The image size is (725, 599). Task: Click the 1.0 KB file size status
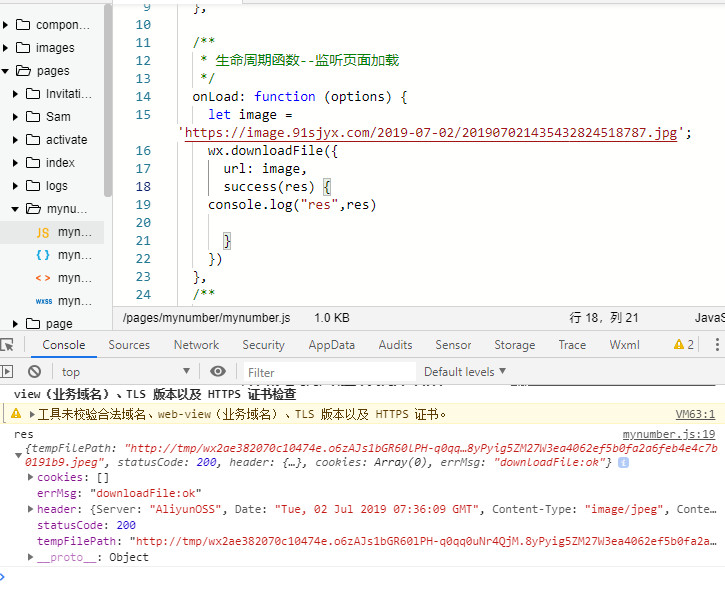[332, 318]
